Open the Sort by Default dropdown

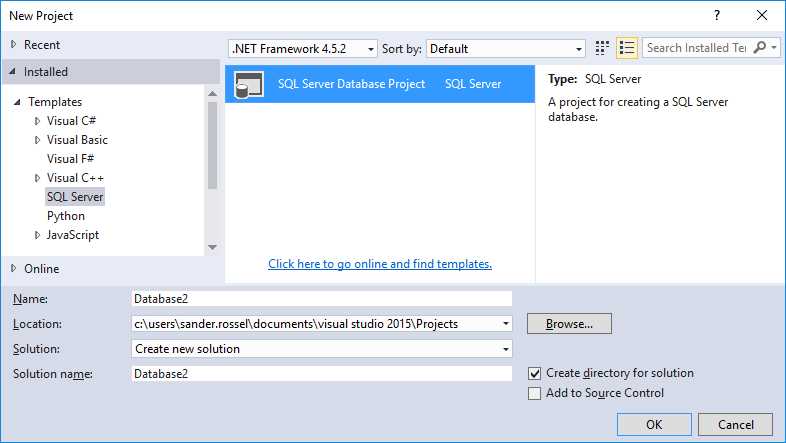[506, 49]
